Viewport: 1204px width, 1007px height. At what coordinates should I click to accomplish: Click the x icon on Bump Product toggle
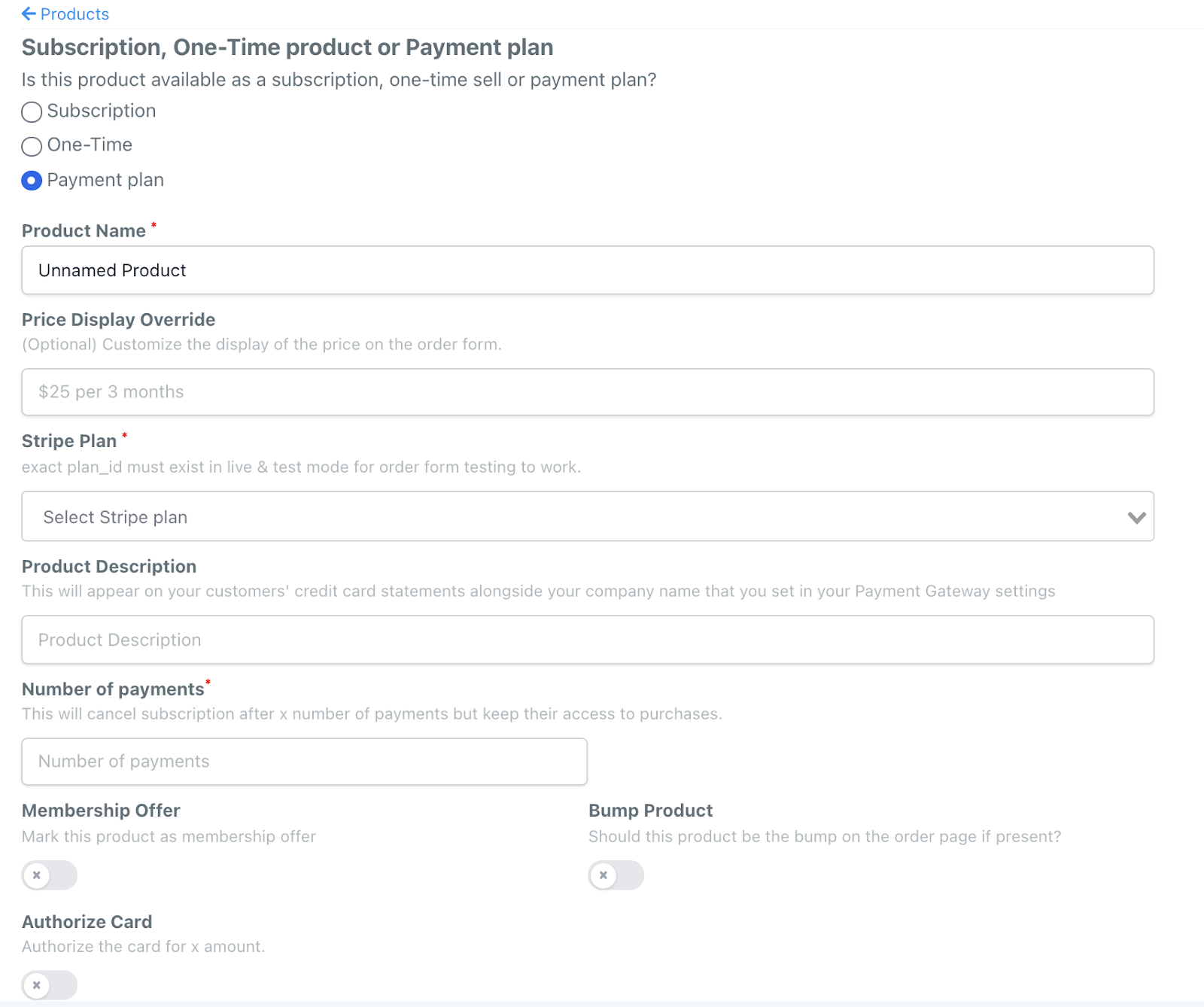coord(604,875)
